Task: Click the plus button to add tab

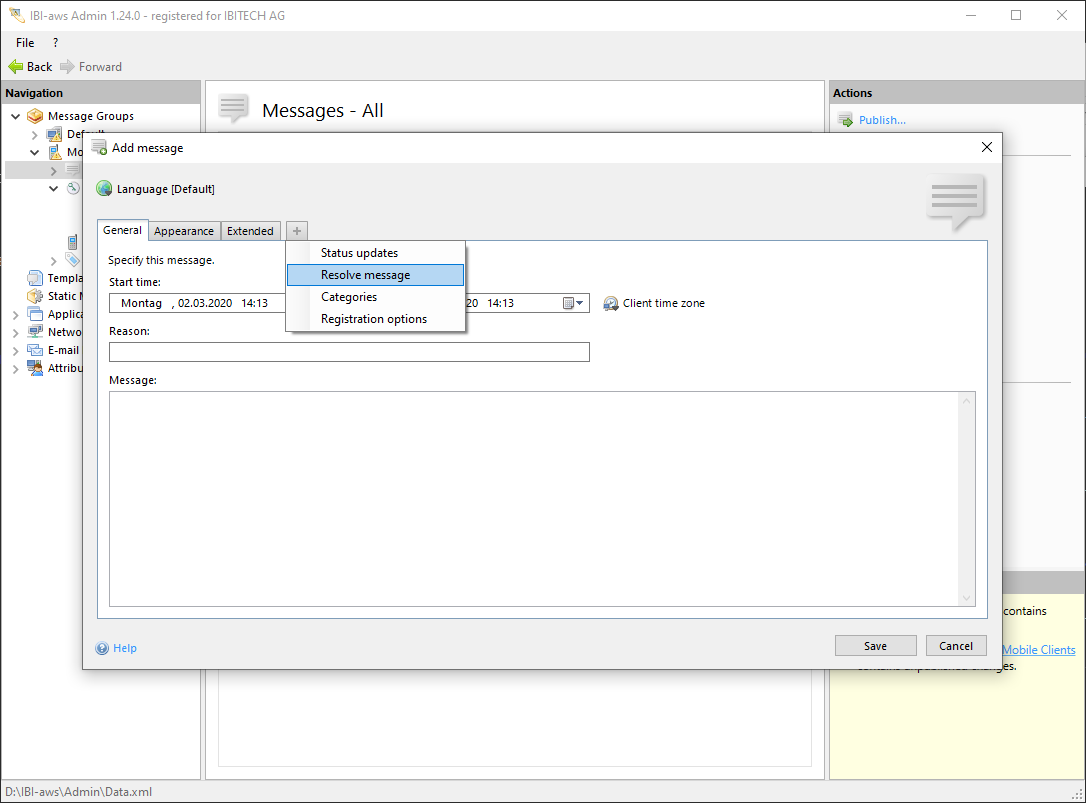Action: click(x=297, y=231)
